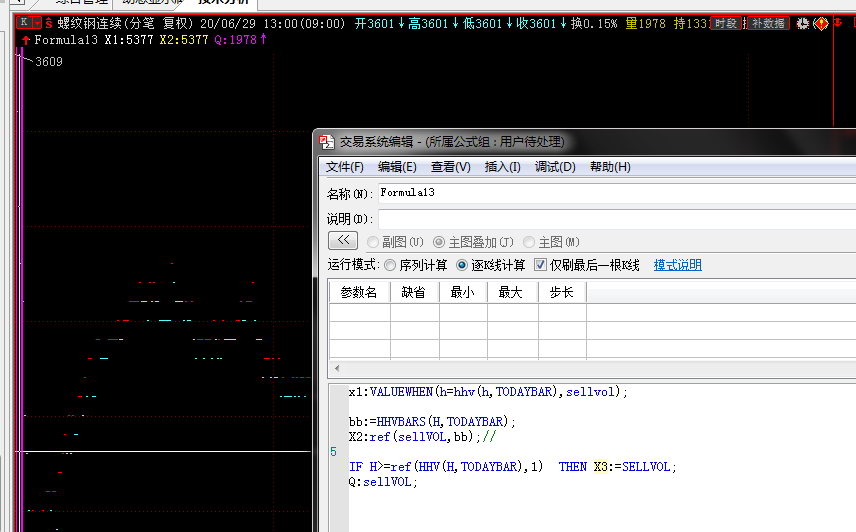Click the 时段 button
This screenshot has height=532, width=856.
click(726, 23)
